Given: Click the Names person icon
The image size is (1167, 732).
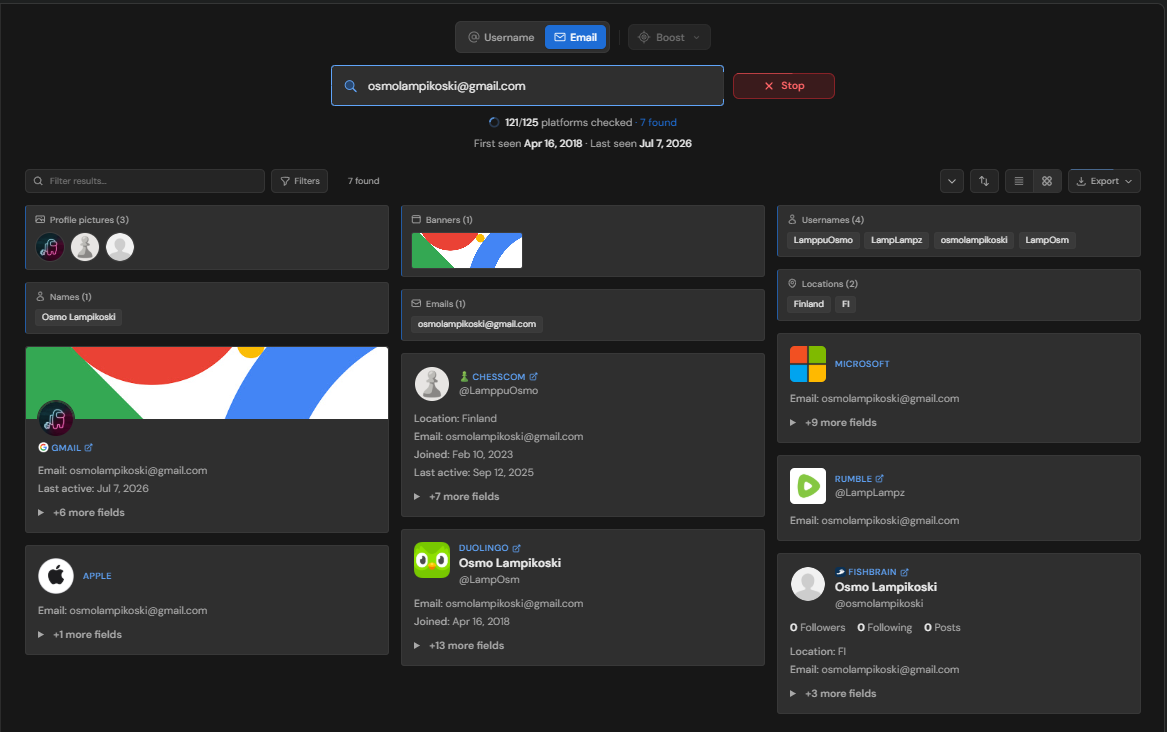Looking at the screenshot, I should click(x=40, y=296).
